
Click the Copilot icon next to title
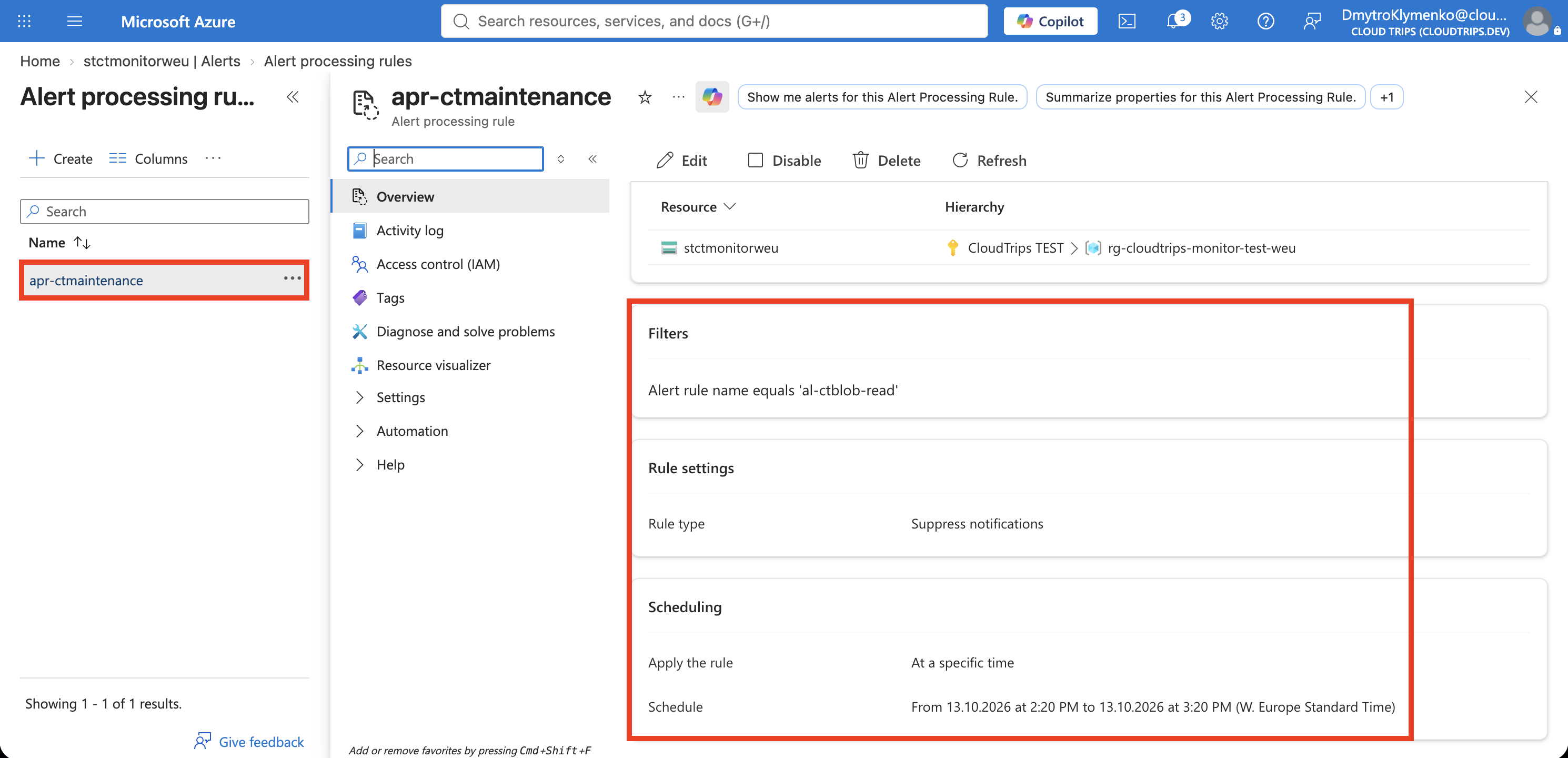[712, 97]
